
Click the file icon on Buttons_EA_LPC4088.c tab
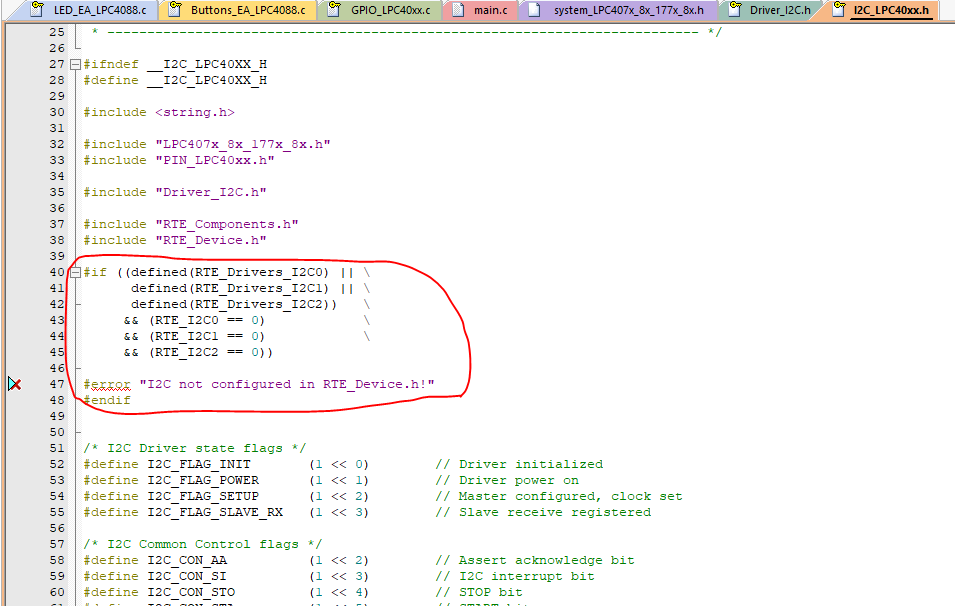[175, 9]
